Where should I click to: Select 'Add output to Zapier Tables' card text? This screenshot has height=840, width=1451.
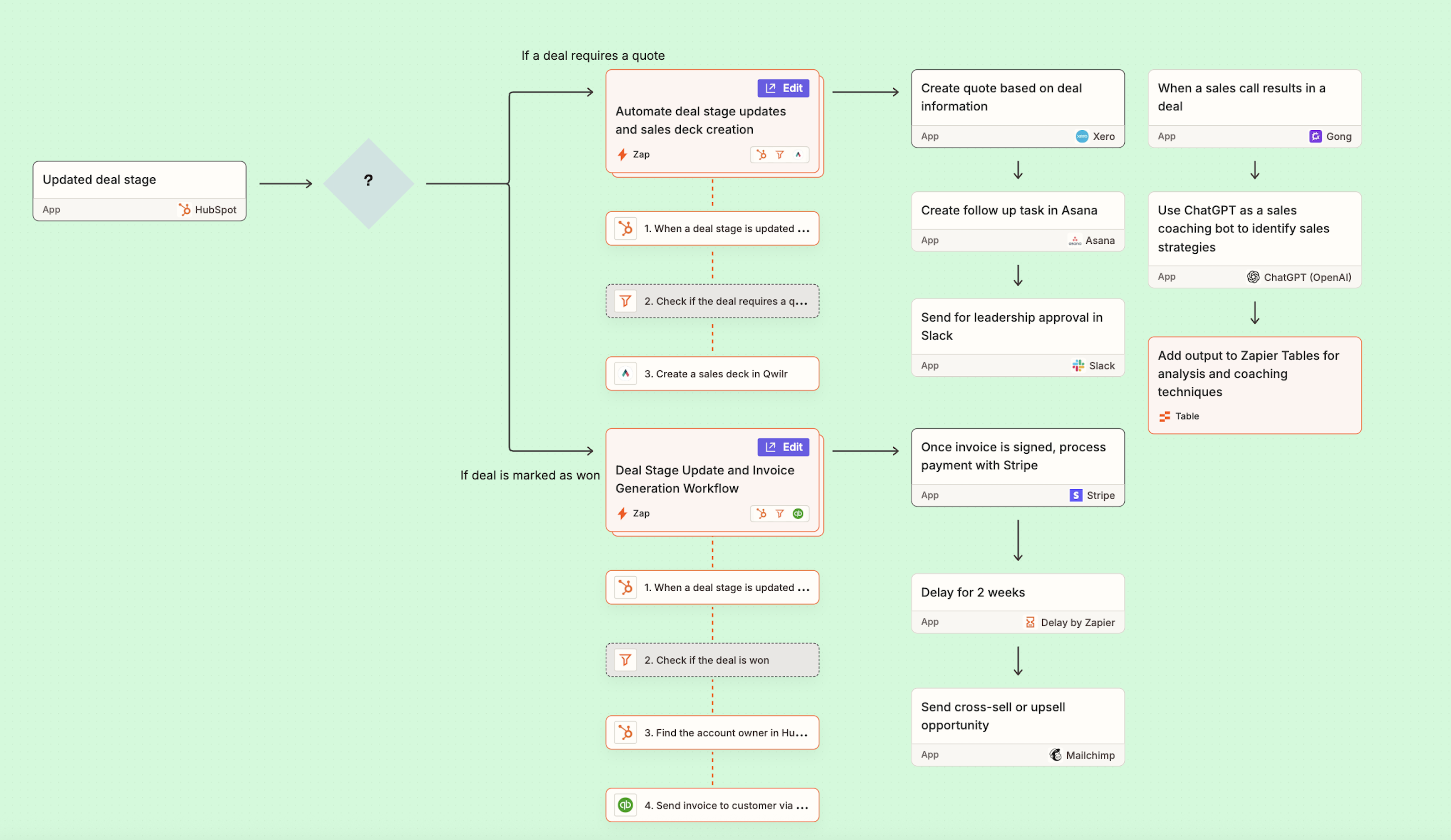(x=1248, y=374)
